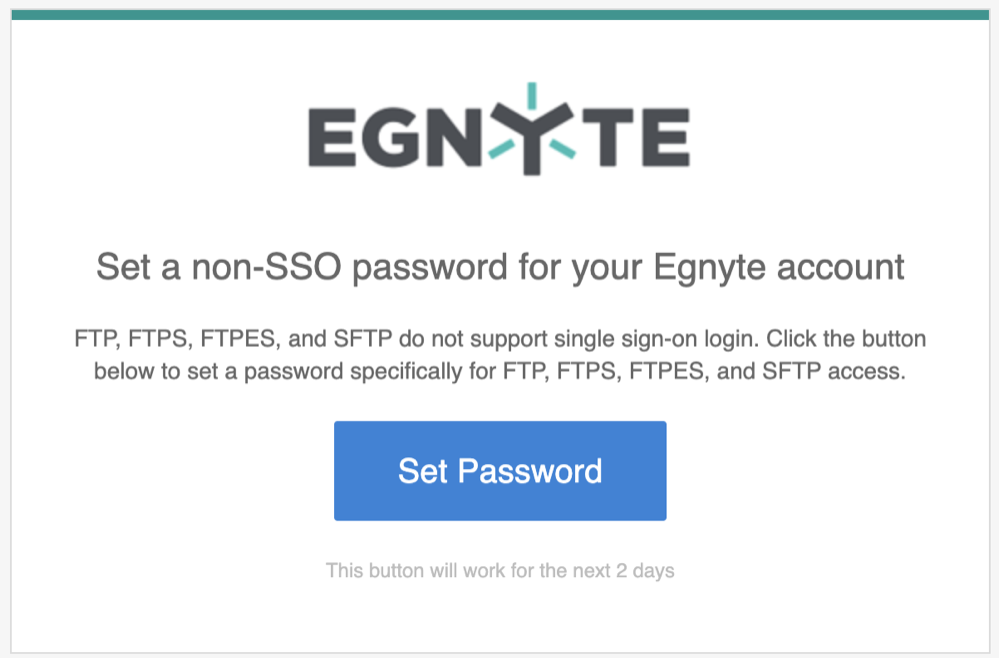Click the "This button will work" note
The image size is (999, 658).
click(x=415, y=570)
